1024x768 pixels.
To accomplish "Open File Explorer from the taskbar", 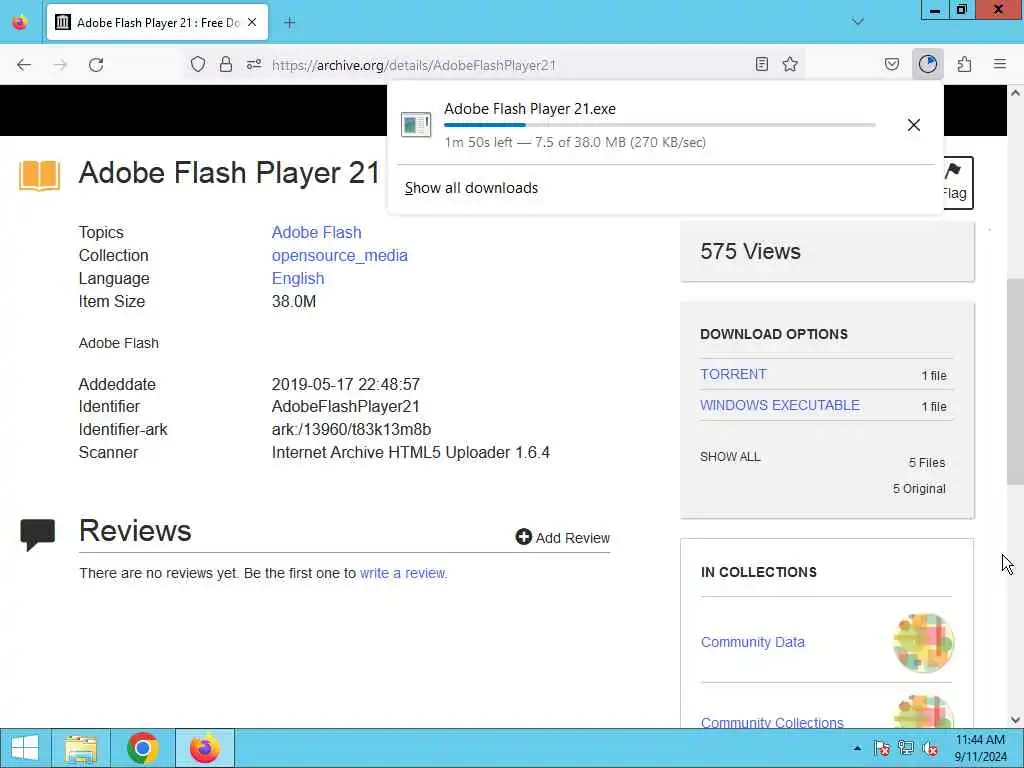I will (82, 748).
